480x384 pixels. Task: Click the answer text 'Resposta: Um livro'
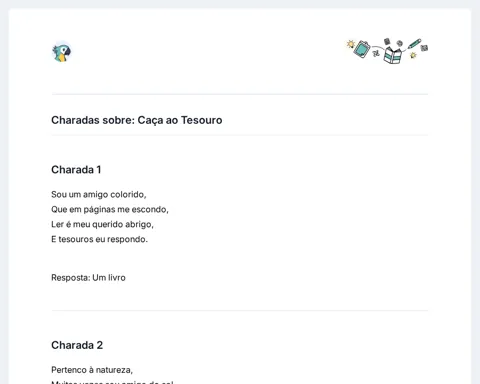click(x=88, y=278)
